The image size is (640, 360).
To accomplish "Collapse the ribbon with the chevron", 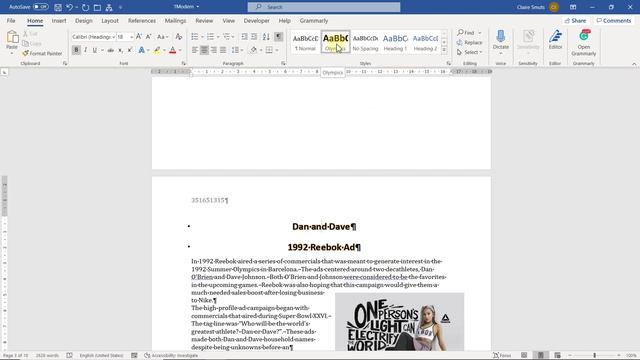I will click(634, 64).
